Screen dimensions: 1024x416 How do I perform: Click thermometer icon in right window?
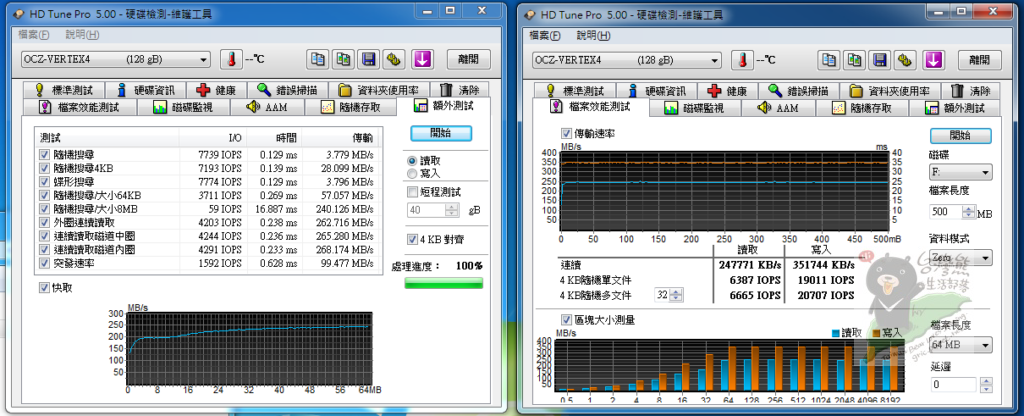click(x=743, y=60)
